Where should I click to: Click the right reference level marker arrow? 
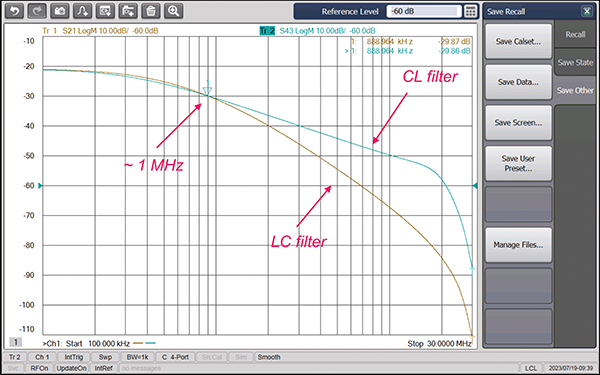click(475, 186)
